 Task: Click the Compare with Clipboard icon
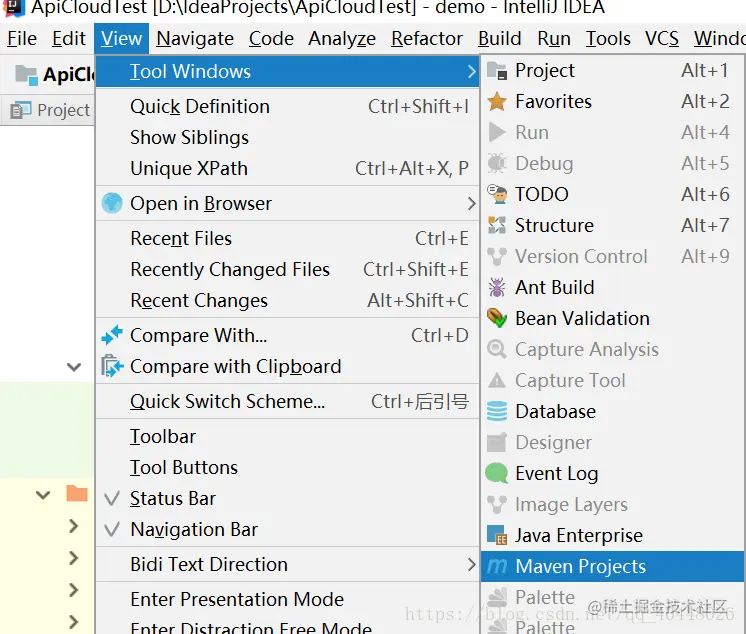point(112,366)
